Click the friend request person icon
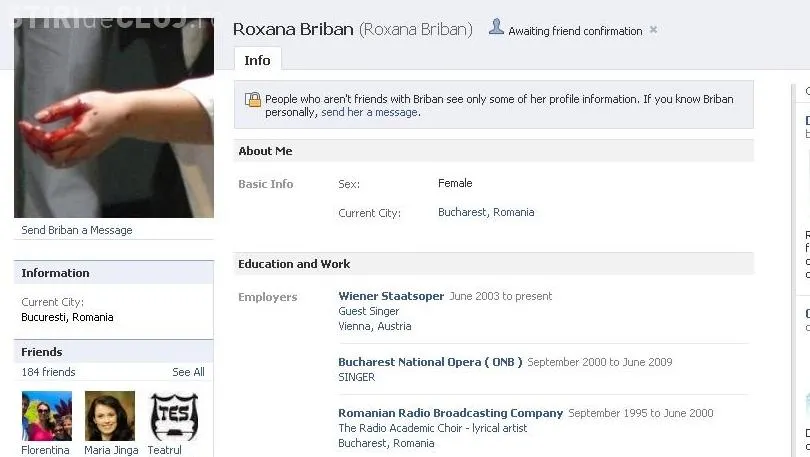The width and height of the screenshot is (810, 457). pyautogui.click(x=496, y=27)
